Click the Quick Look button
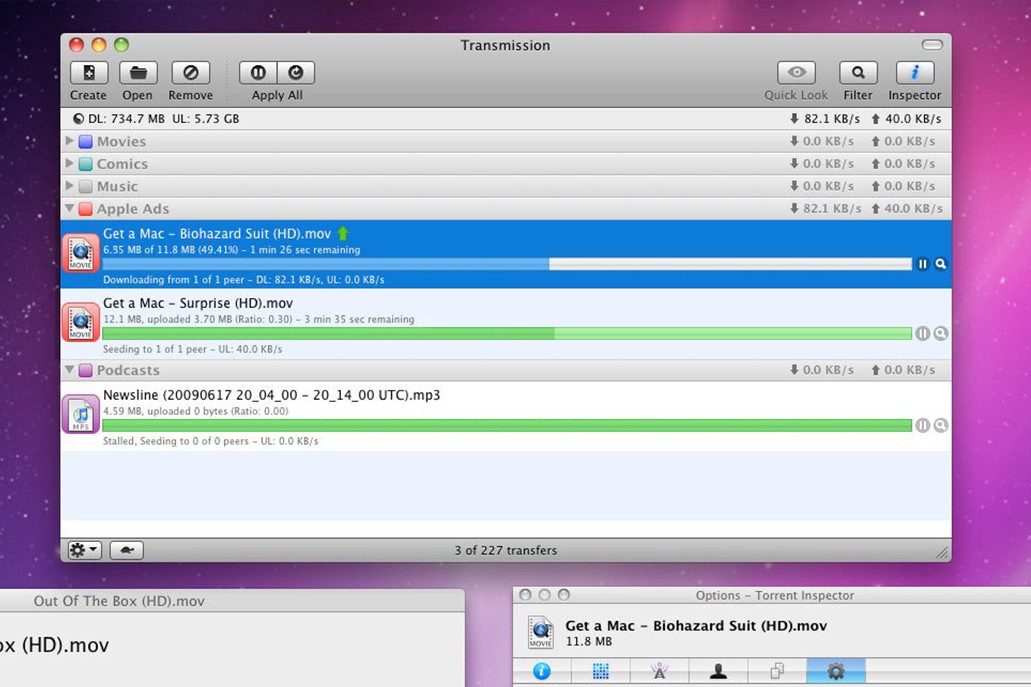 [x=796, y=73]
